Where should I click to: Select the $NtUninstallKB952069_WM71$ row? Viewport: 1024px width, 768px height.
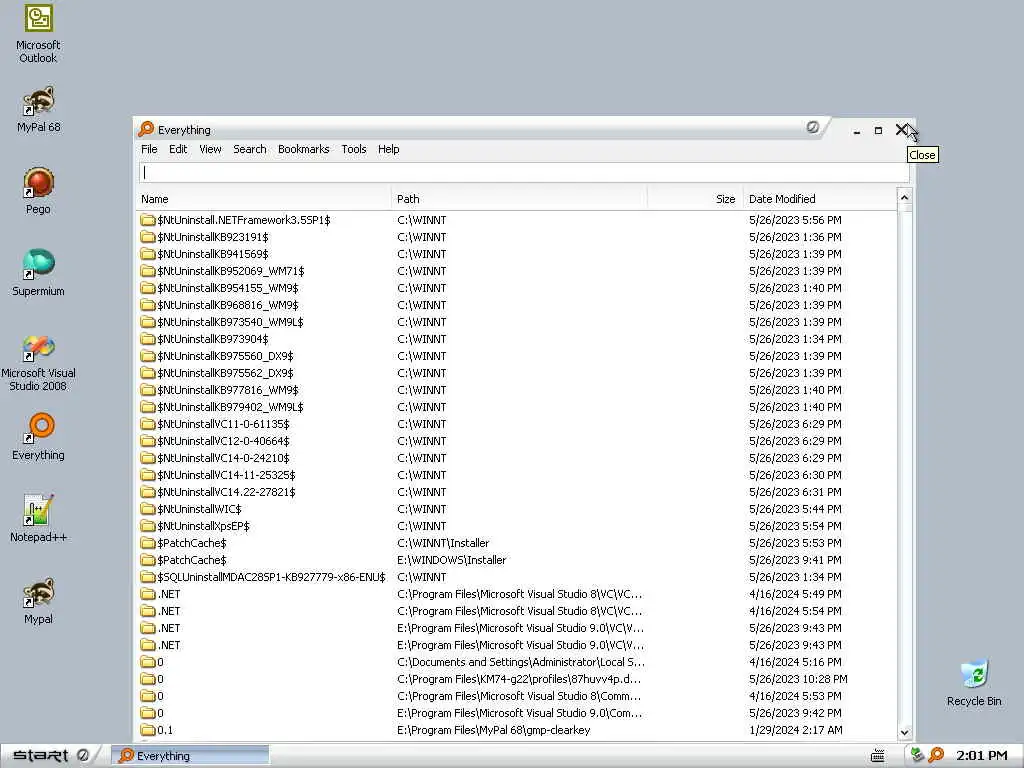pyautogui.click(x=517, y=271)
